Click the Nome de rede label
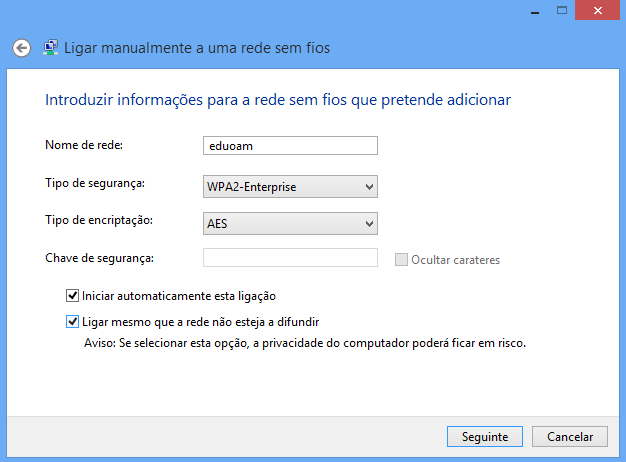The width and height of the screenshot is (626, 462). 84,145
